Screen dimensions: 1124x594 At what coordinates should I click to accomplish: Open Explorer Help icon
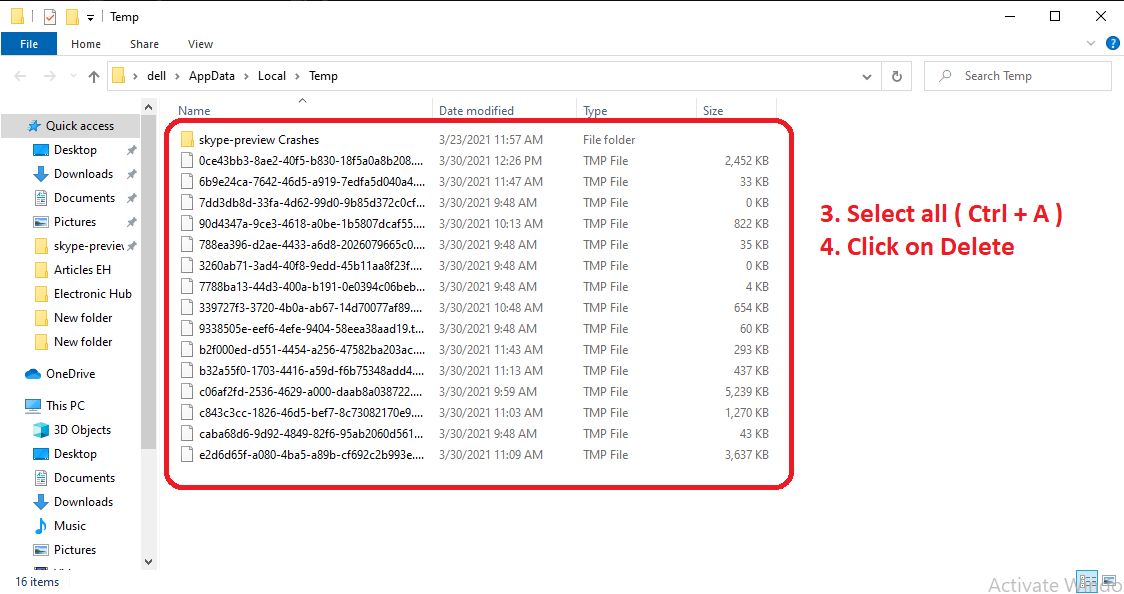click(x=1113, y=44)
